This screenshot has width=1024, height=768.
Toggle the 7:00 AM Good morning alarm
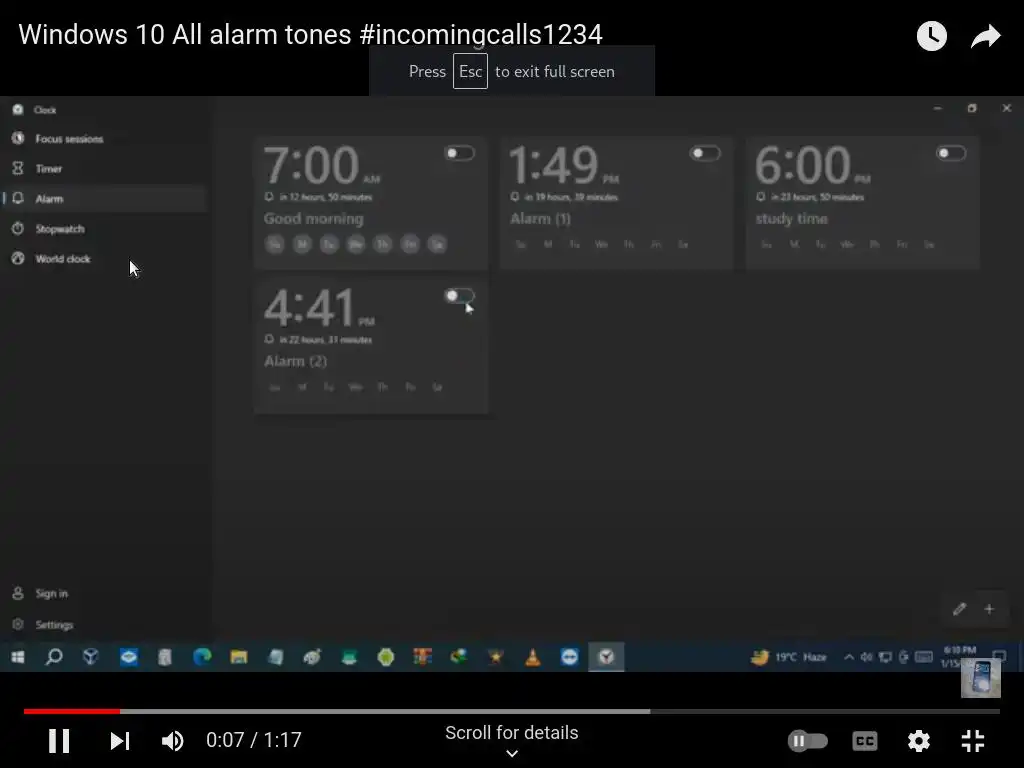point(460,153)
